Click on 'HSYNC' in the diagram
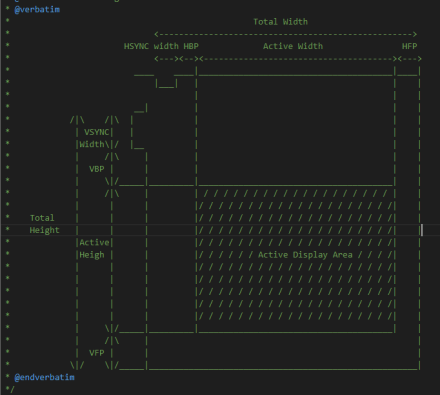This screenshot has height=395, width=440. 136,46
